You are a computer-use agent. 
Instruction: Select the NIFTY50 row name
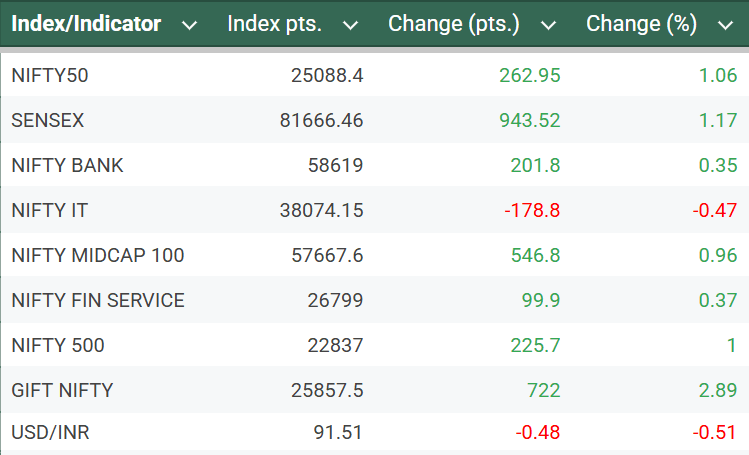point(57,75)
